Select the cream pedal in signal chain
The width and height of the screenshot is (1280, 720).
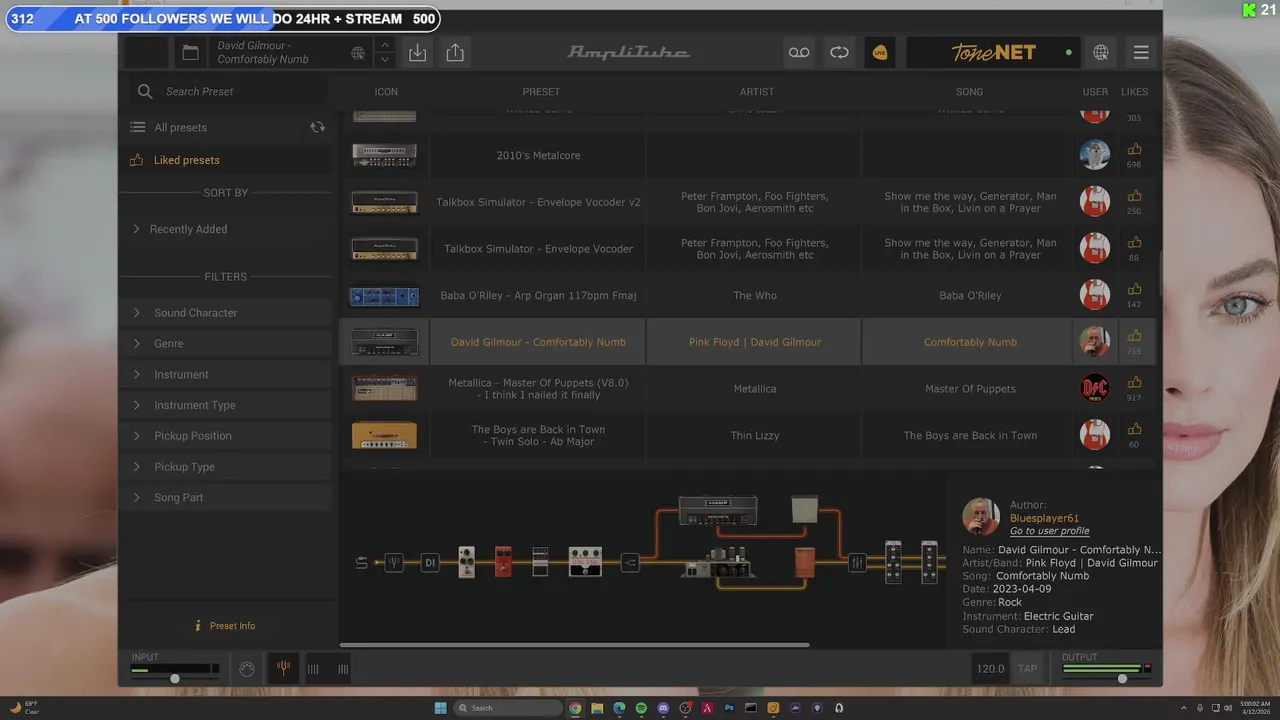(466, 562)
